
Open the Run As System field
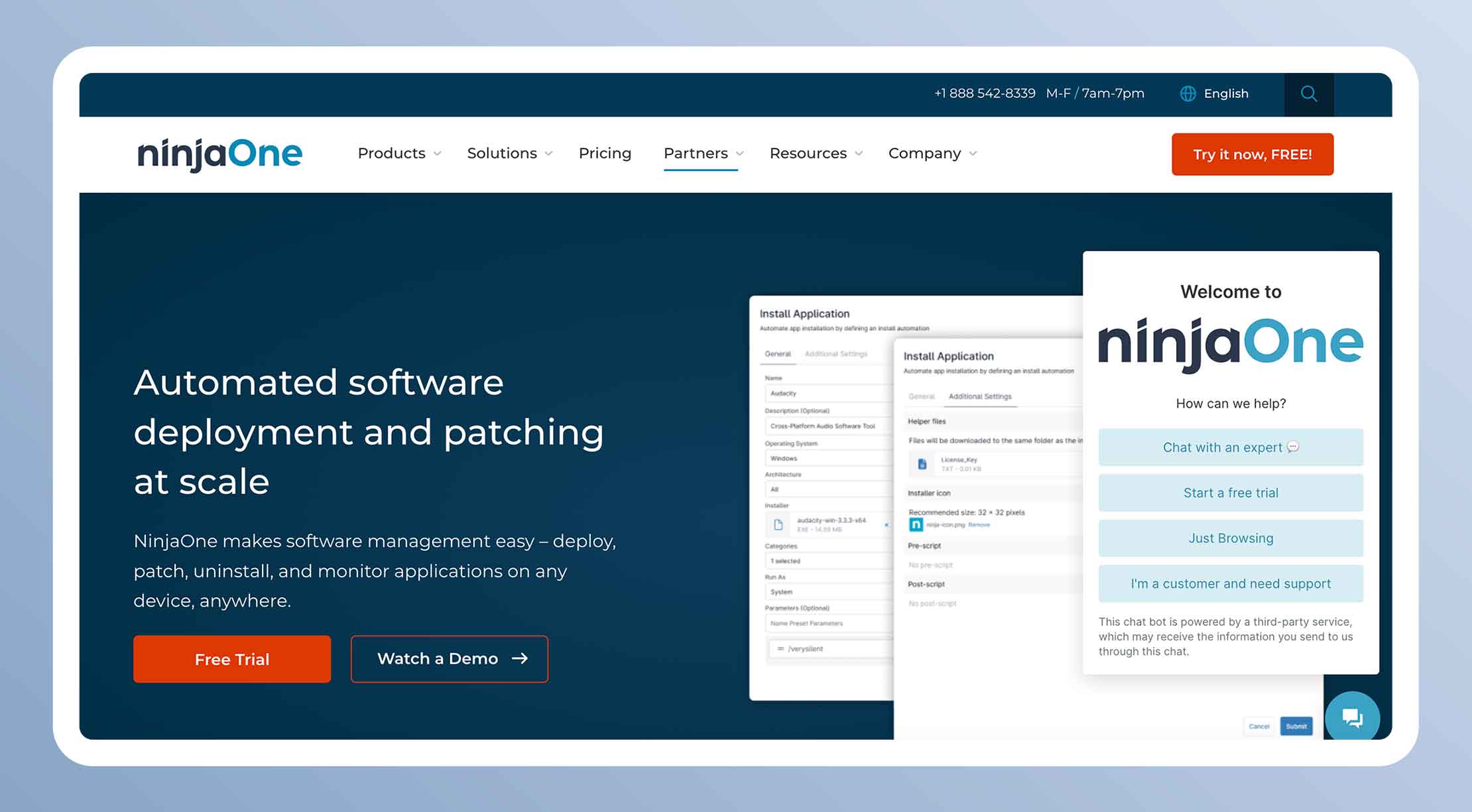[x=829, y=592]
